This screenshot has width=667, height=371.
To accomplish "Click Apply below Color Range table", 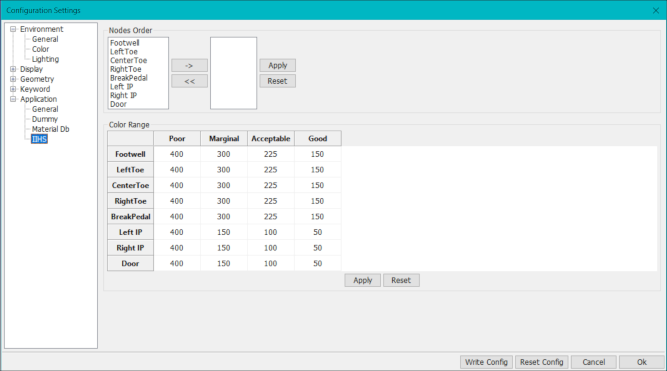I will tap(362, 280).
